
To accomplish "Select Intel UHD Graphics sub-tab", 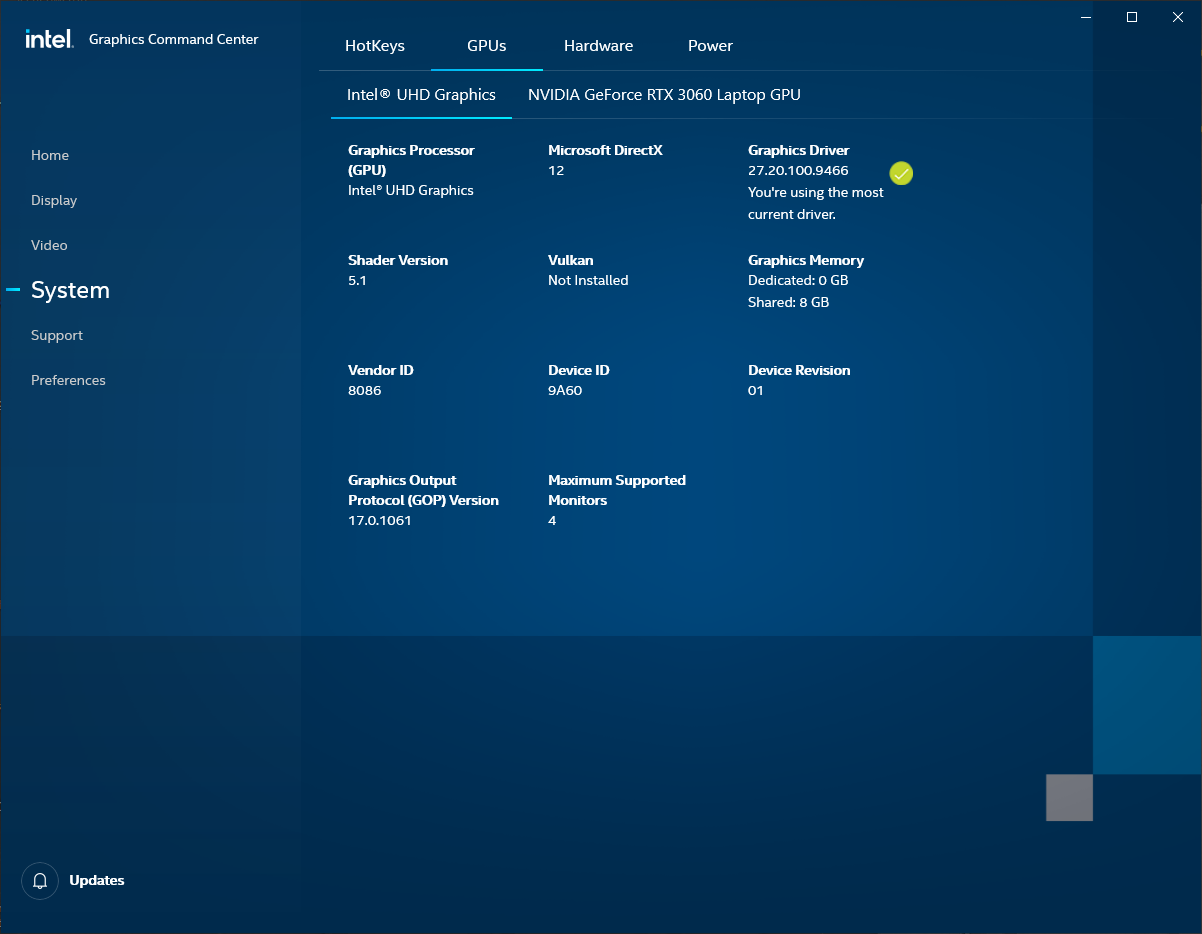I will coord(421,95).
